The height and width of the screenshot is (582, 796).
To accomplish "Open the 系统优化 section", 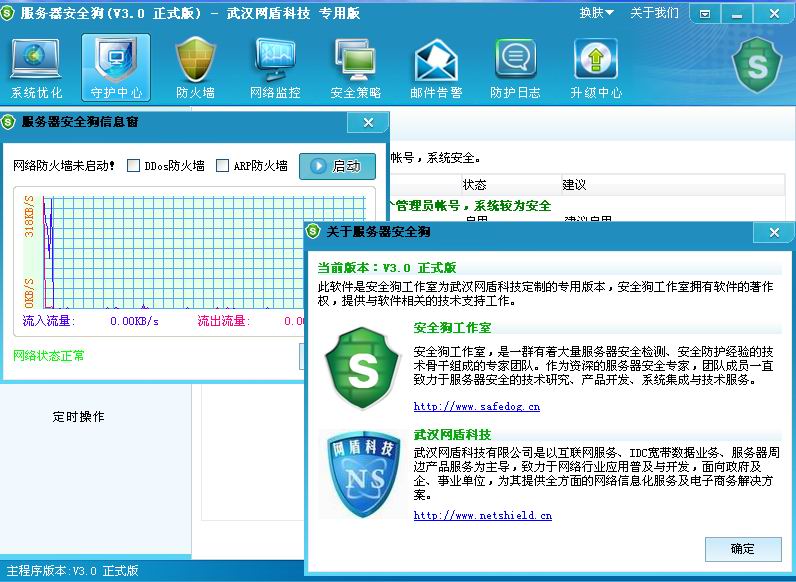I will pyautogui.click(x=36, y=69).
